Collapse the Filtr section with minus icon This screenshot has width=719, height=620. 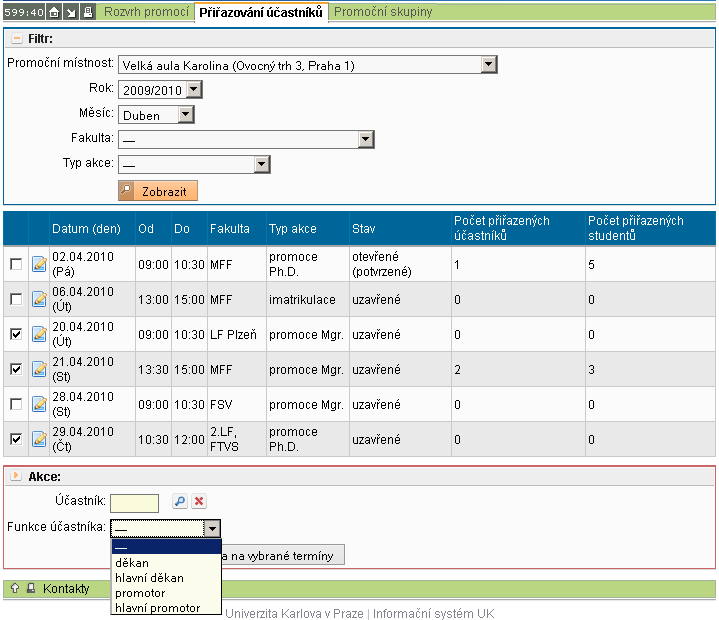[16, 38]
